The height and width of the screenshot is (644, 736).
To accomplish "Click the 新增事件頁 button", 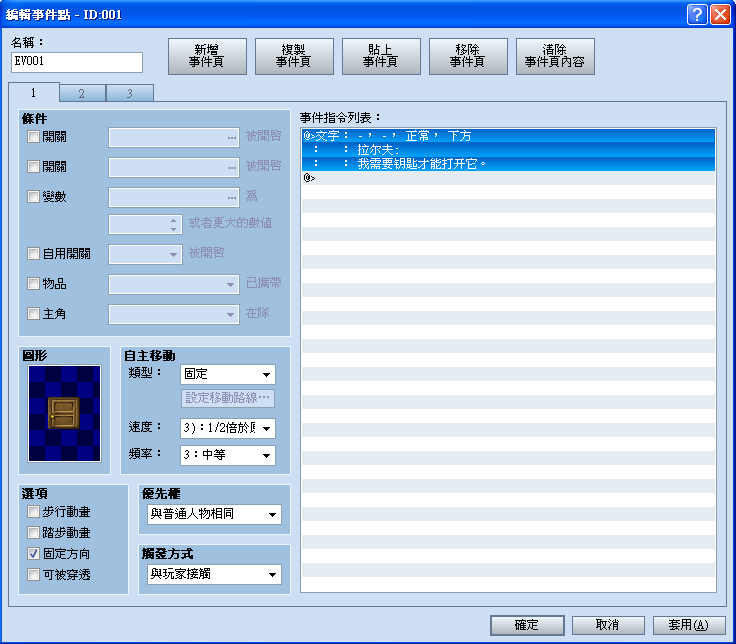I will pyautogui.click(x=207, y=56).
